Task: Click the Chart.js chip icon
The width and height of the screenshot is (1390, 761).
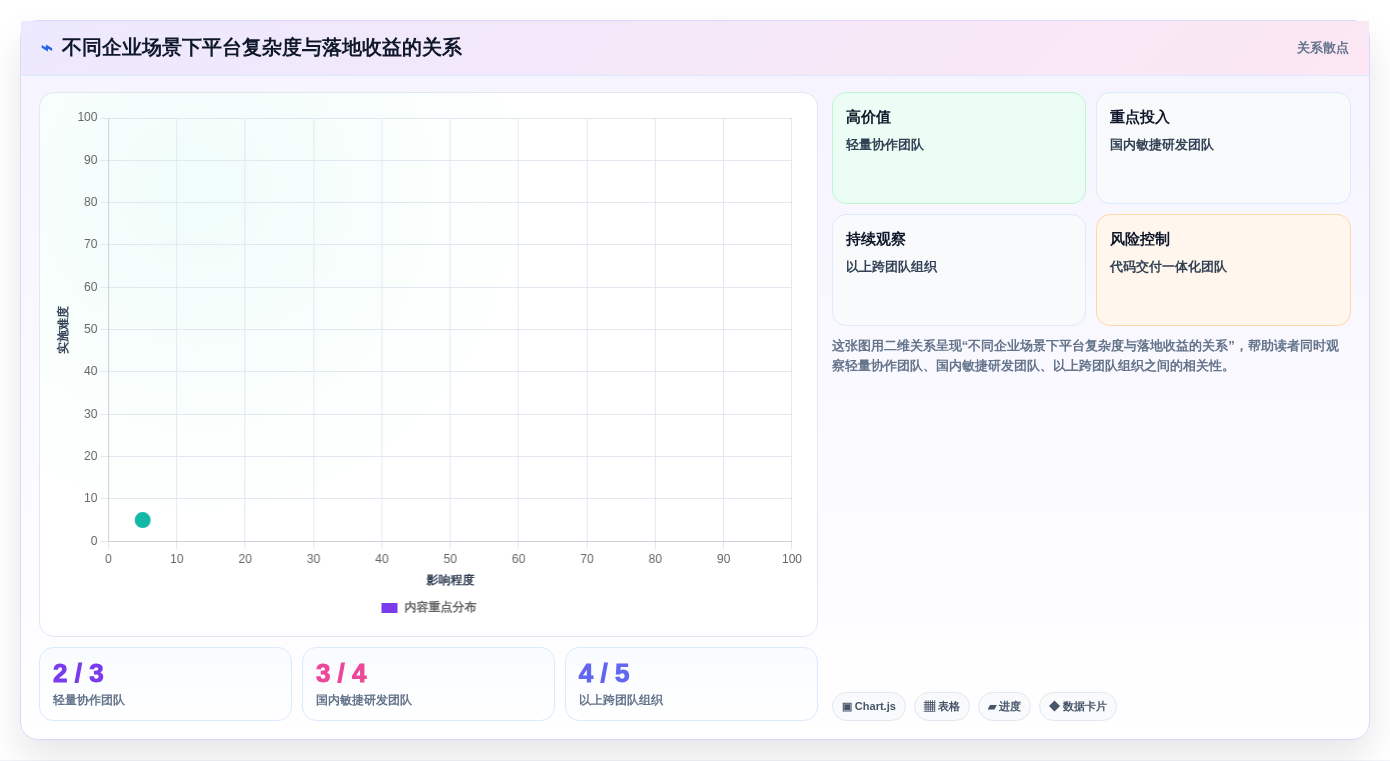Action: click(x=847, y=707)
